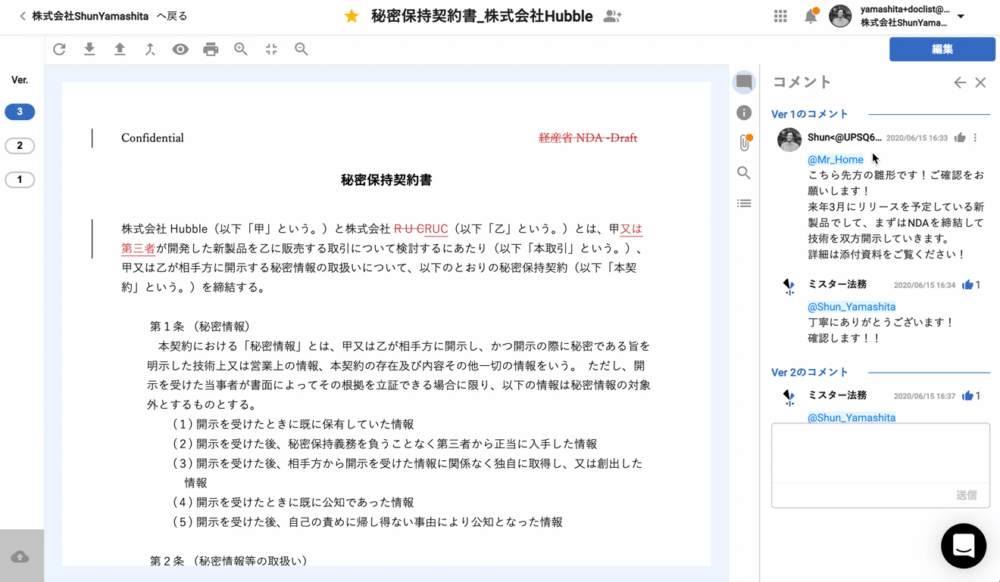Click the struck-through '経産省 NDA -Draft' text
1000x582 pixels.
[x=588, y=138]
